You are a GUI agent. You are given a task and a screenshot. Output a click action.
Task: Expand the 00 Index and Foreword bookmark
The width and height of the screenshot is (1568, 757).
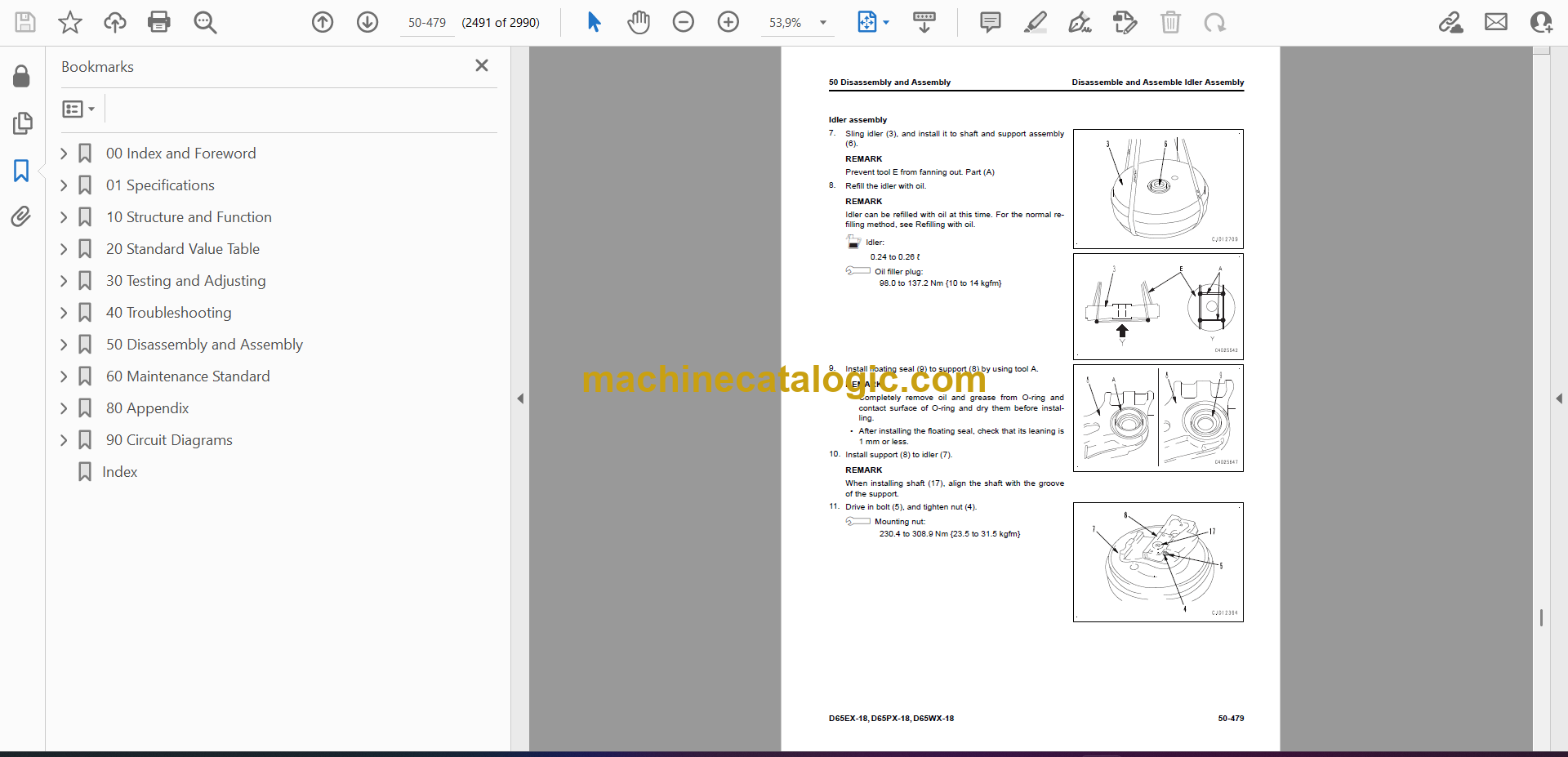[64, 154]
